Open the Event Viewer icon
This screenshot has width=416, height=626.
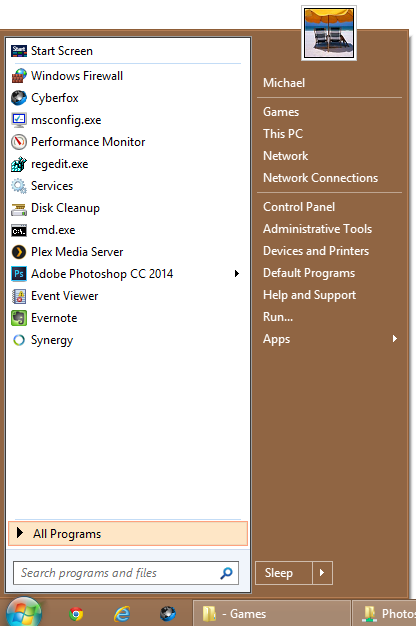19,296
